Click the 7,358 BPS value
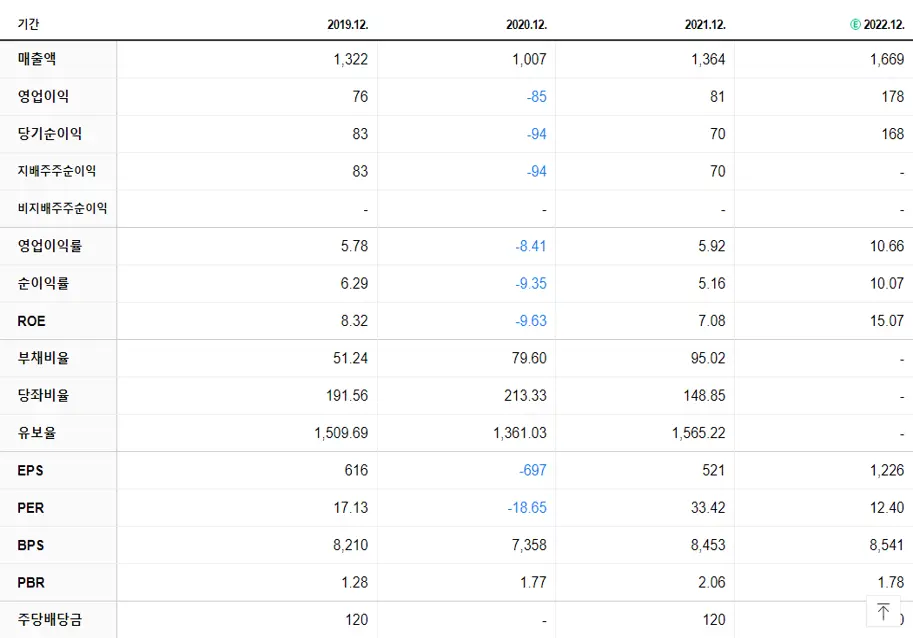 pyautogui.click(x=529, y=545)
